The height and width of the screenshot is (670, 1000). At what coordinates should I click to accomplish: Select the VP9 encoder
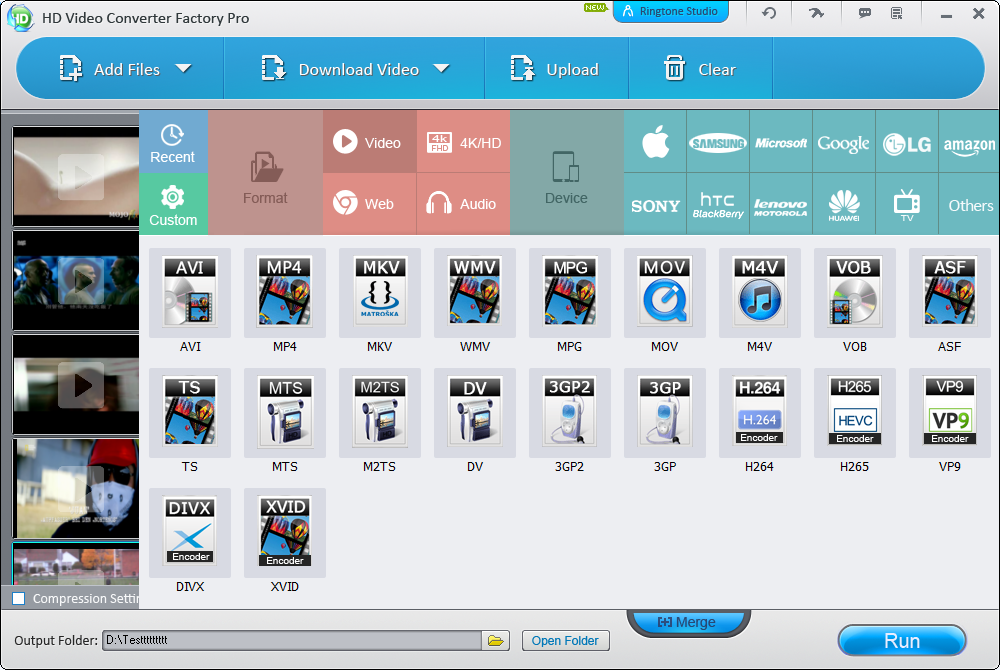pos(950,413)
